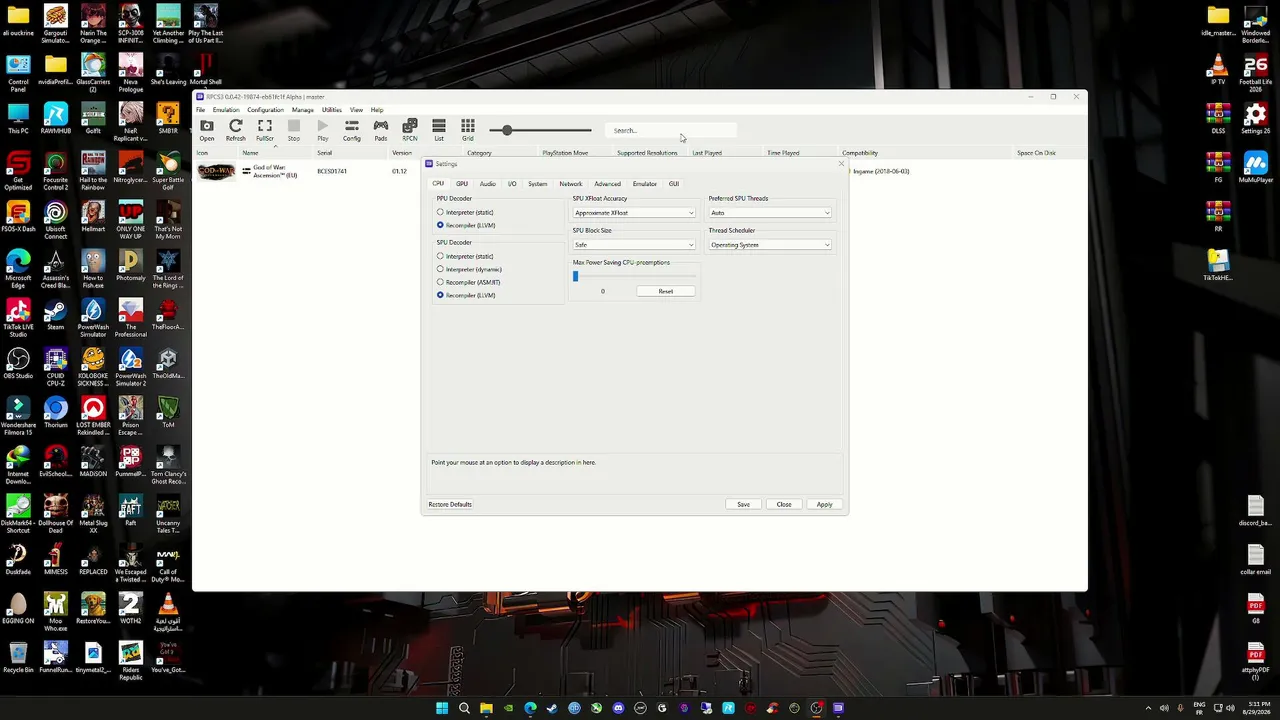Screen dimensions: 1280x720
Task: Select the IP TV VLC desktop icon
Action: [x=1218, y=69]
